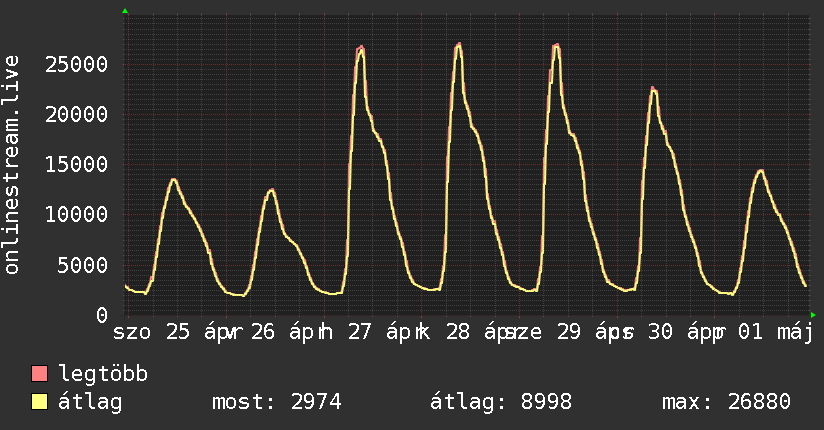Click the 10000 y-axis label
Image resolution: width=824 pixels, height=430 pixels.
76,214
